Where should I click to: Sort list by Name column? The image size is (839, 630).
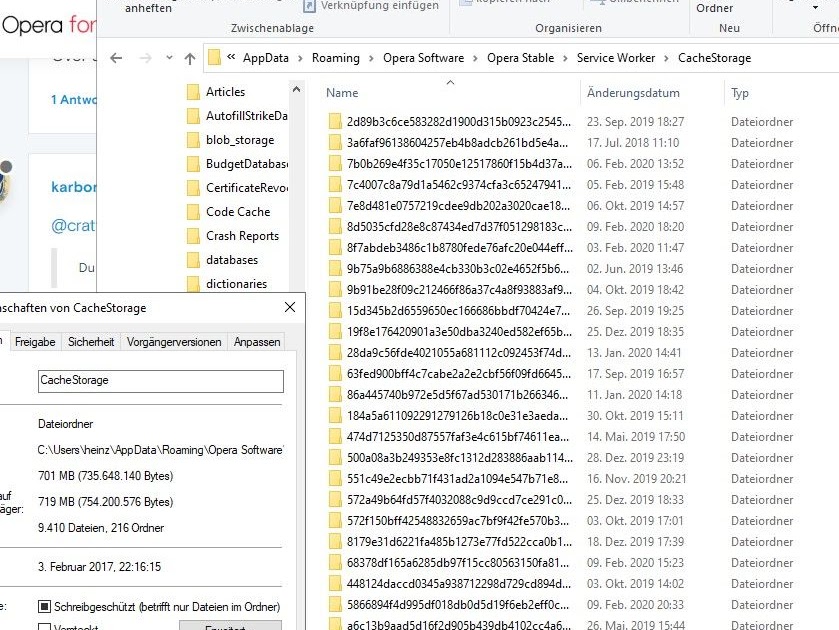coord(342,93)
